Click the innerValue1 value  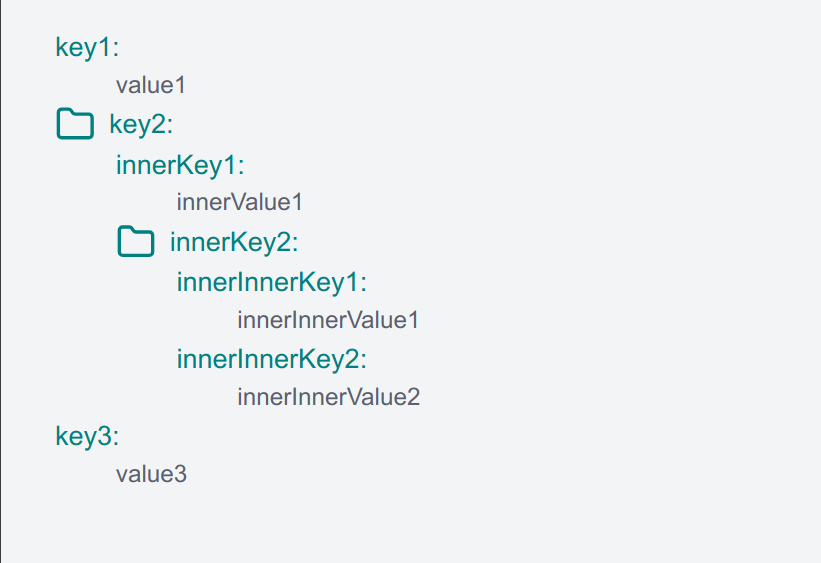[x=240, y=203]
